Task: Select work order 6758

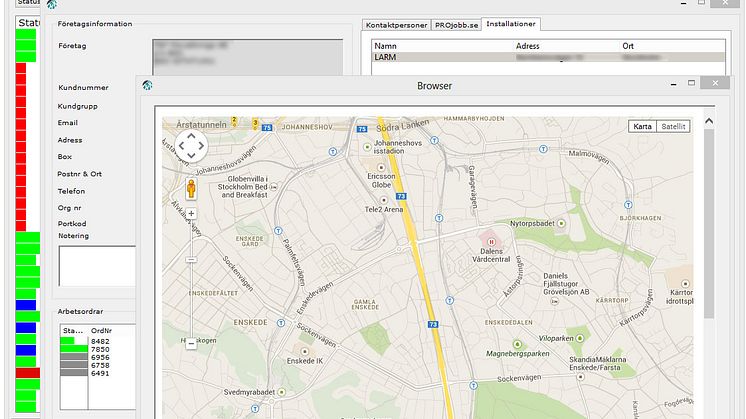Action: click(x=100, y=365)
